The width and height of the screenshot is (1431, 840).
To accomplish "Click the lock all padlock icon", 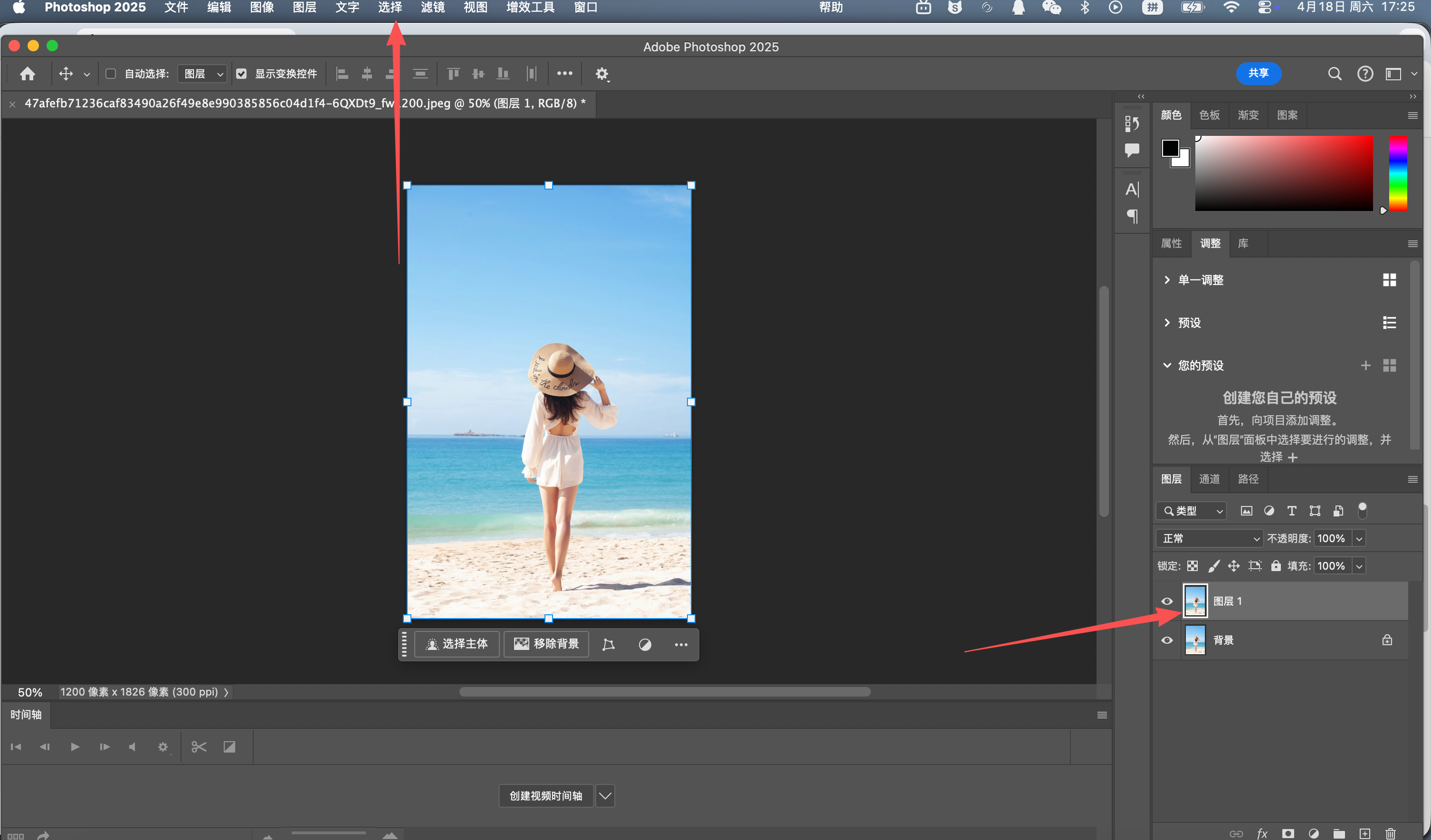I will point(1276,566).
